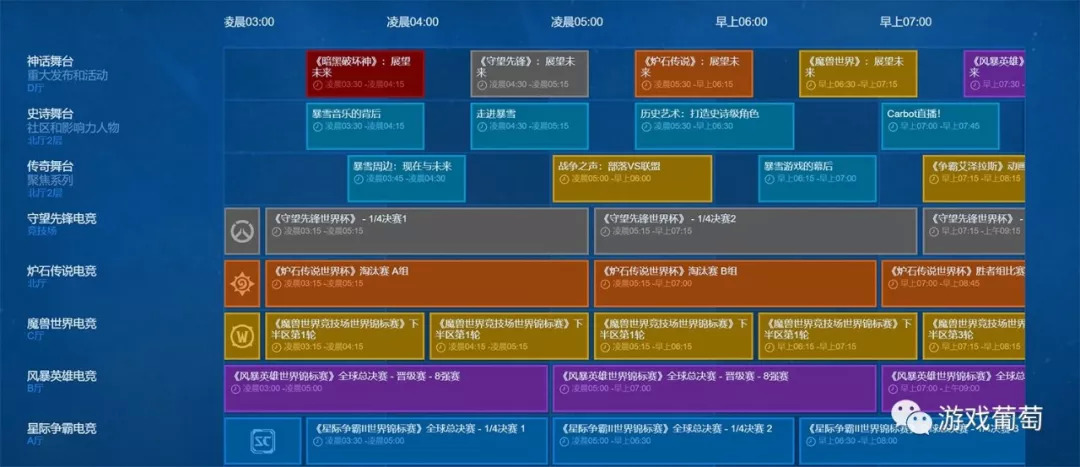Open the 《魔兽世界》：展望未来 event card
Screen dimensions: 1080x467
click(x=858, y=74)
